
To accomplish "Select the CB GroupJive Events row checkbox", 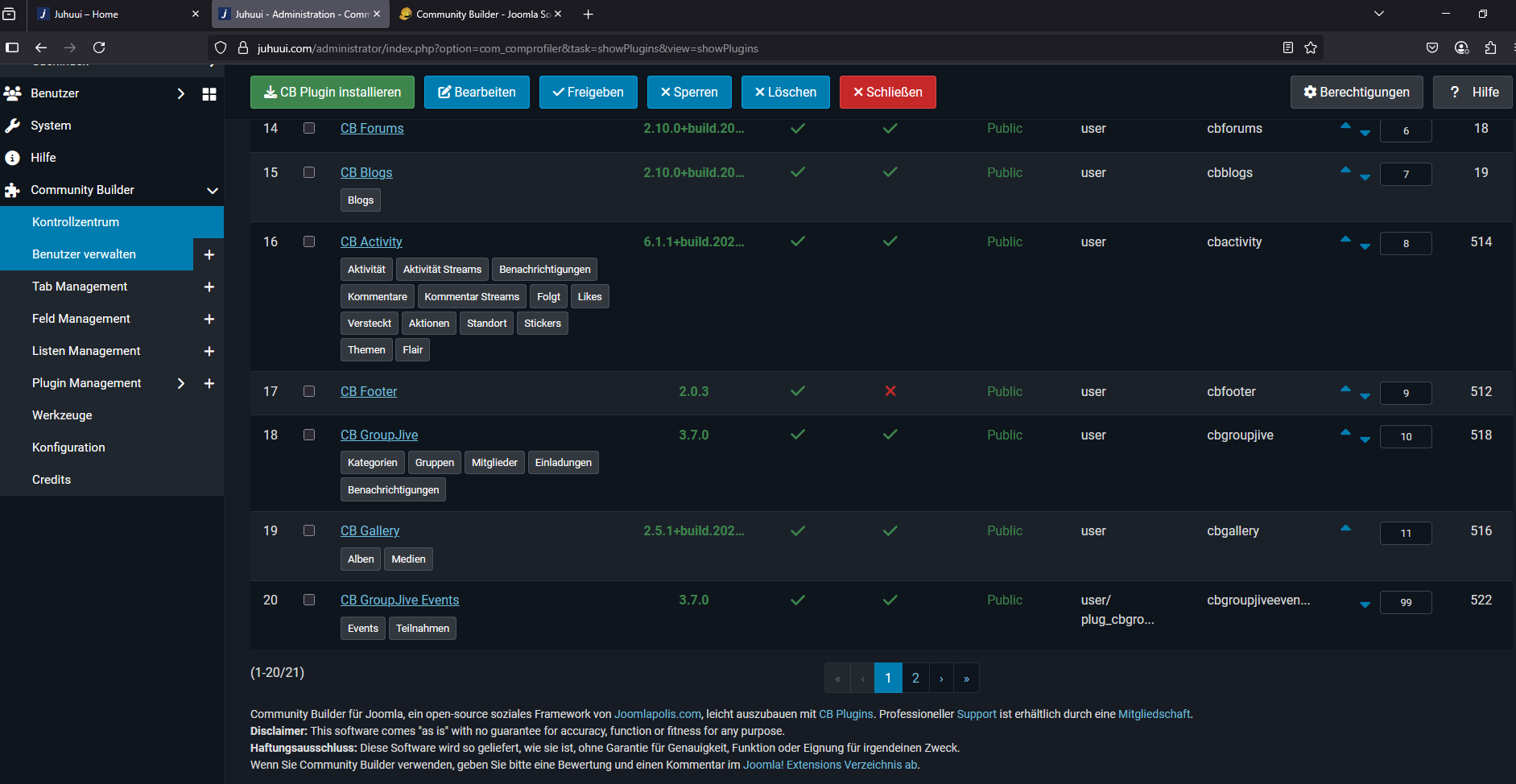I will (x=309, y=600).
